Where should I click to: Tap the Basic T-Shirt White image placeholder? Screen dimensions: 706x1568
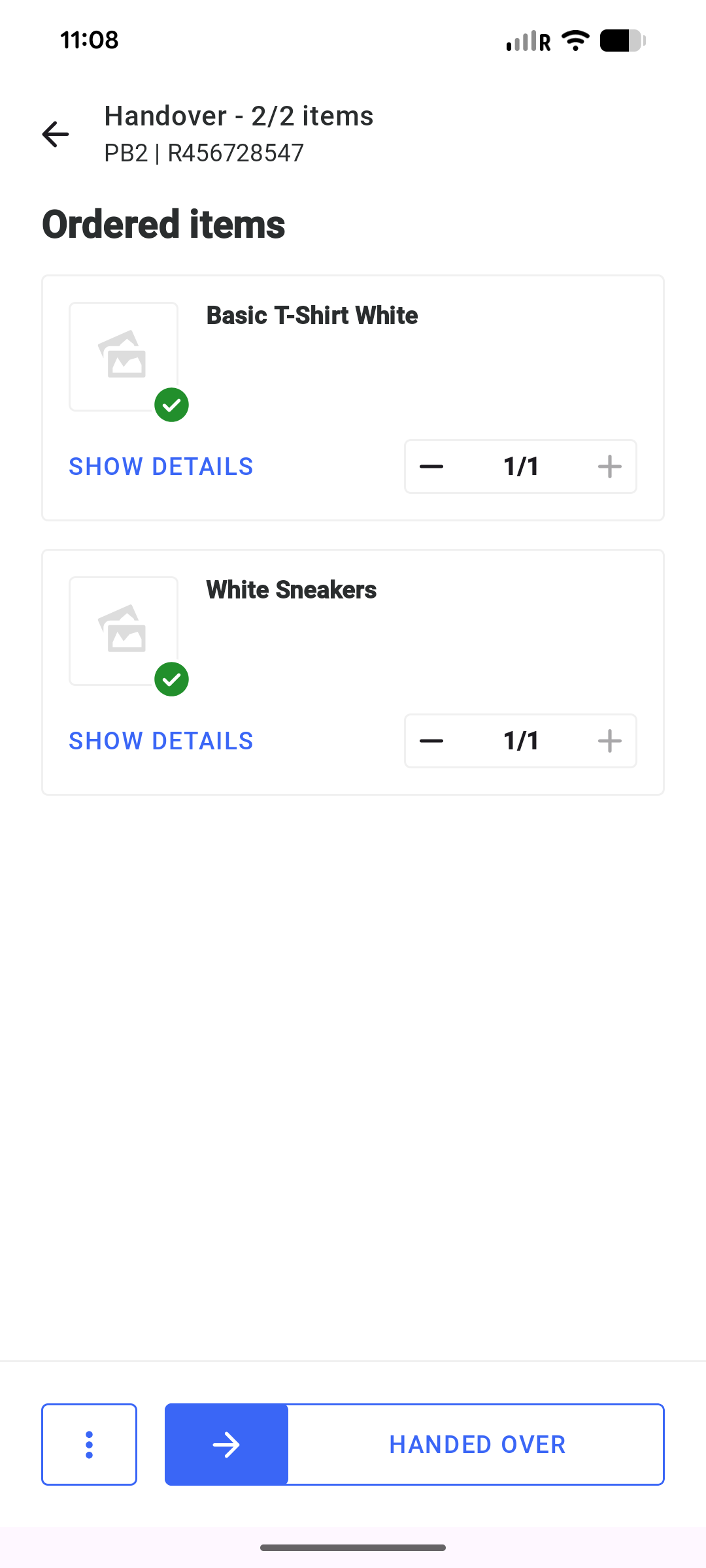[123, 355]
